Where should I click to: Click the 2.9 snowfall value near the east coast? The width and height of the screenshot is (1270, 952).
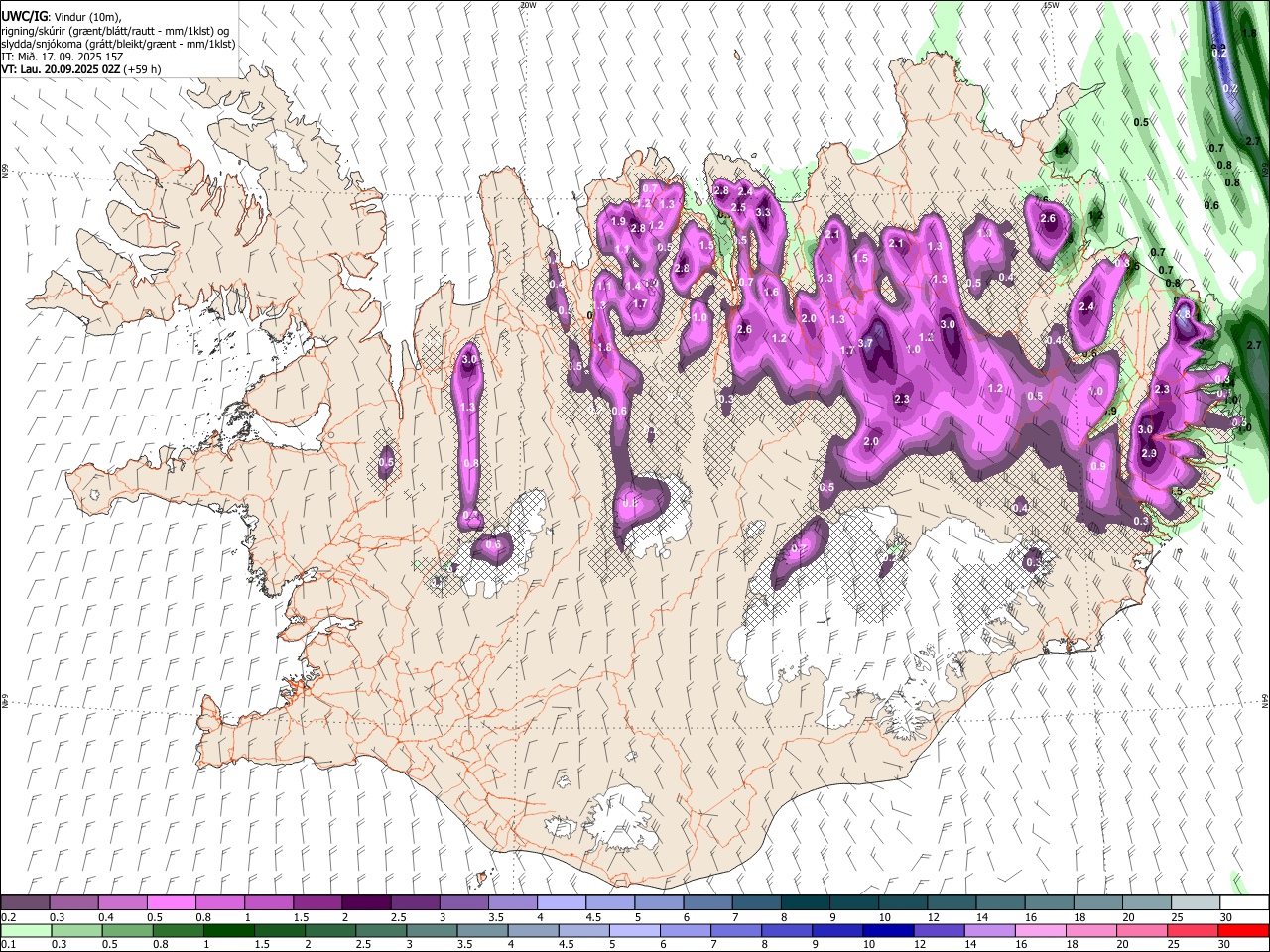(1149, 453)
